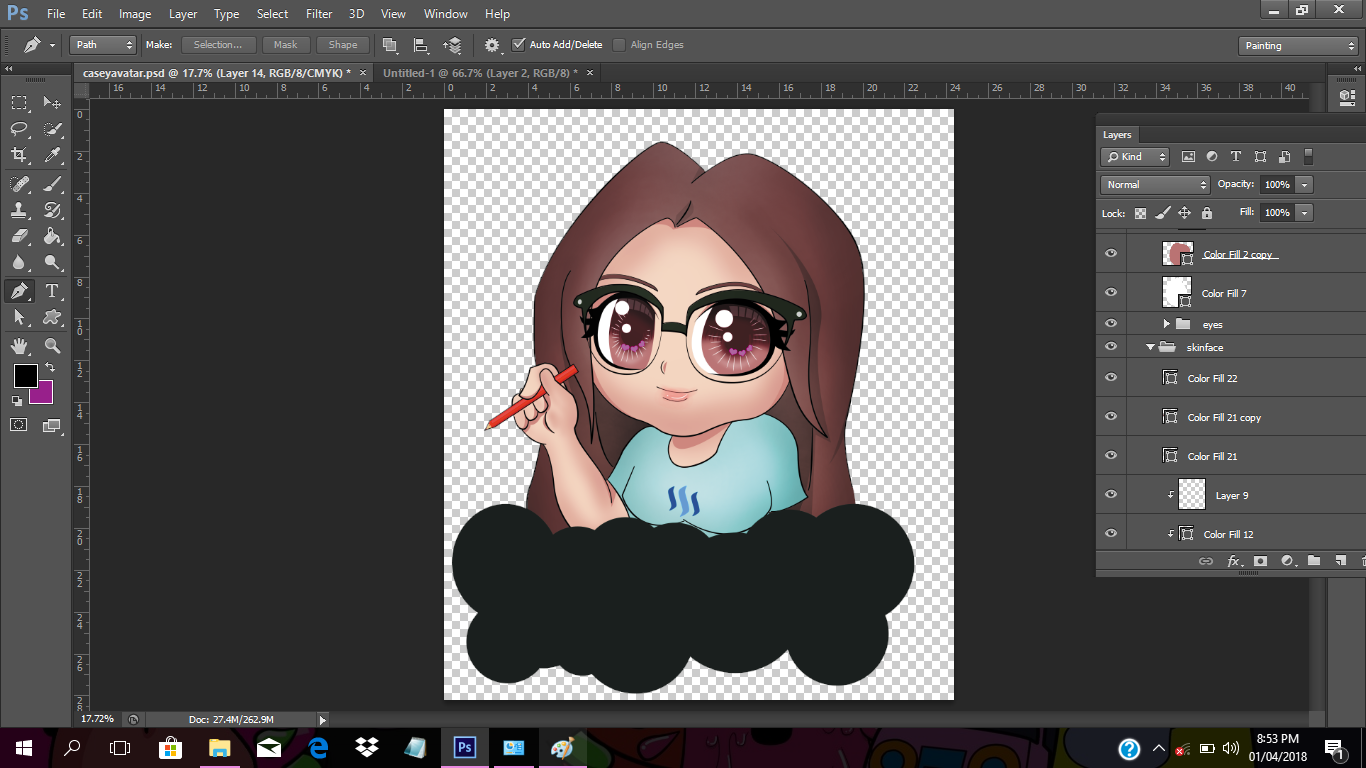Image resolution: width=1366 pixels, height=768 pixels.
Task: Expand the eyes layer group
Action: tap(1166, 324)
